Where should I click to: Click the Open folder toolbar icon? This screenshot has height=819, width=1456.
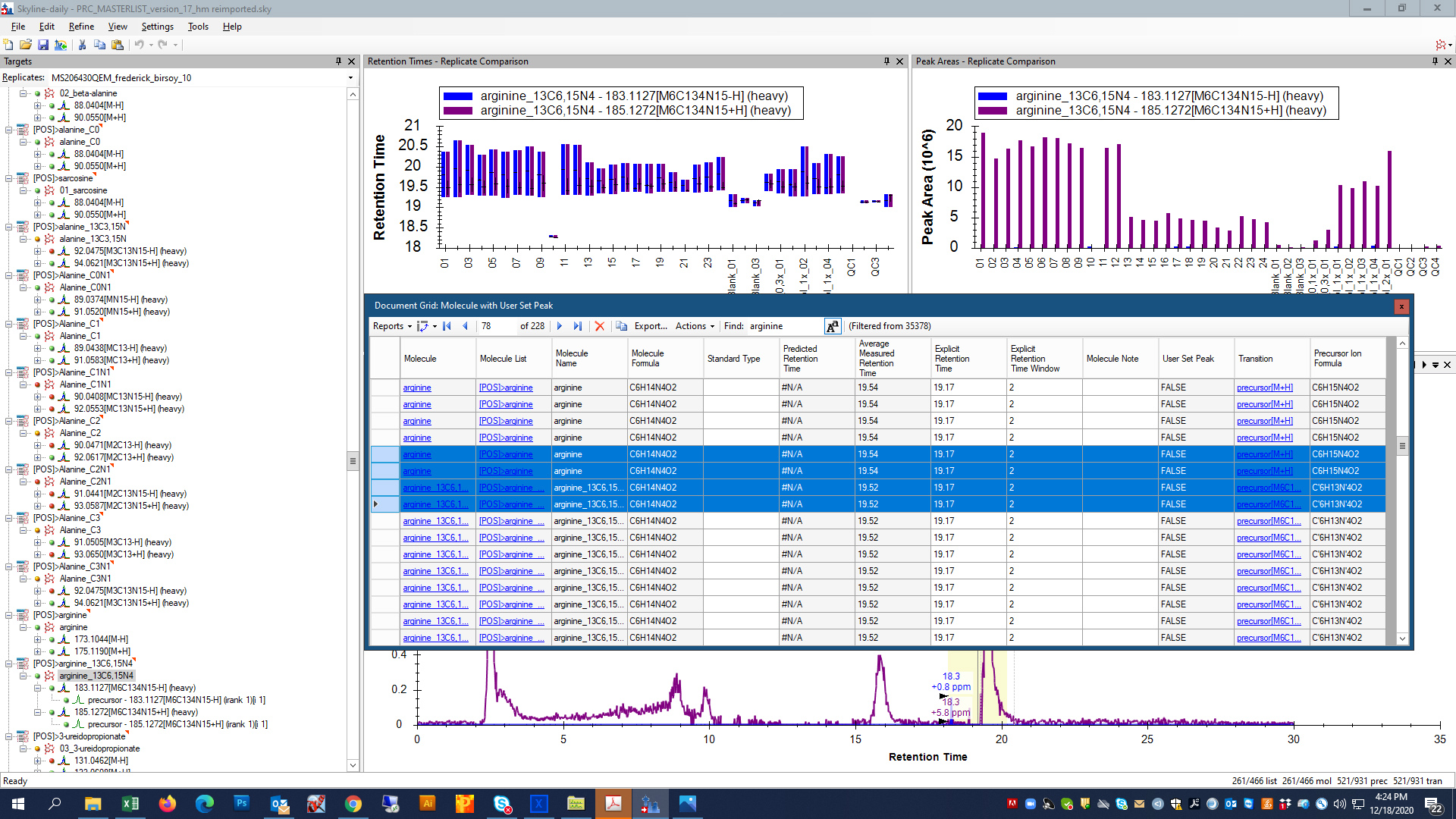pos(26,45)
